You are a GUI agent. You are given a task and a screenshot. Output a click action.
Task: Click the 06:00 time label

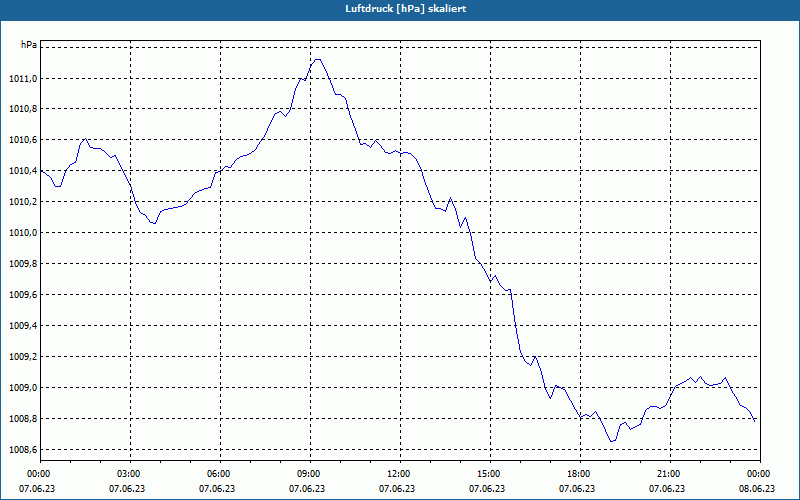click(x=220, y=474)
